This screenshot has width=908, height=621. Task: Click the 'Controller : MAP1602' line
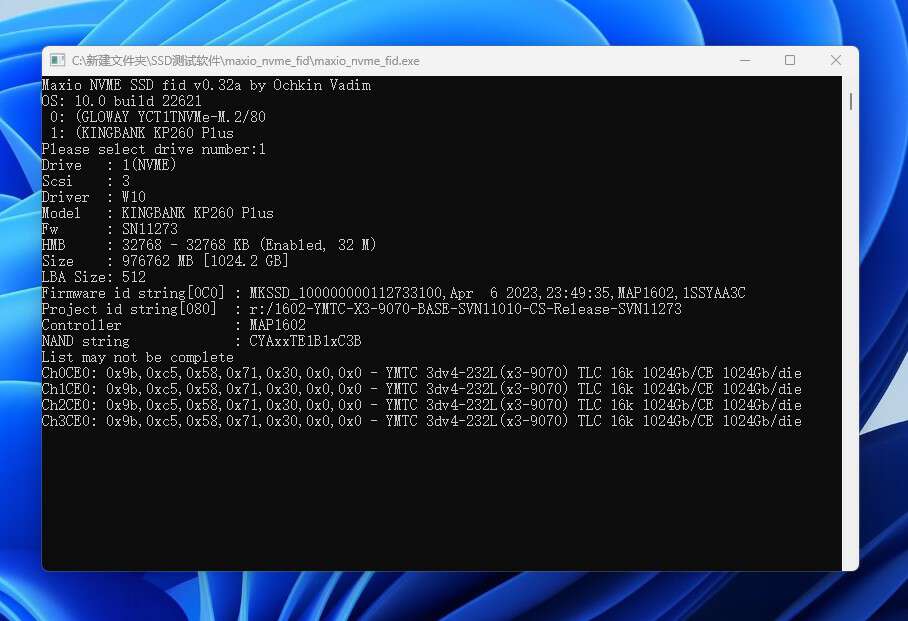174,325
